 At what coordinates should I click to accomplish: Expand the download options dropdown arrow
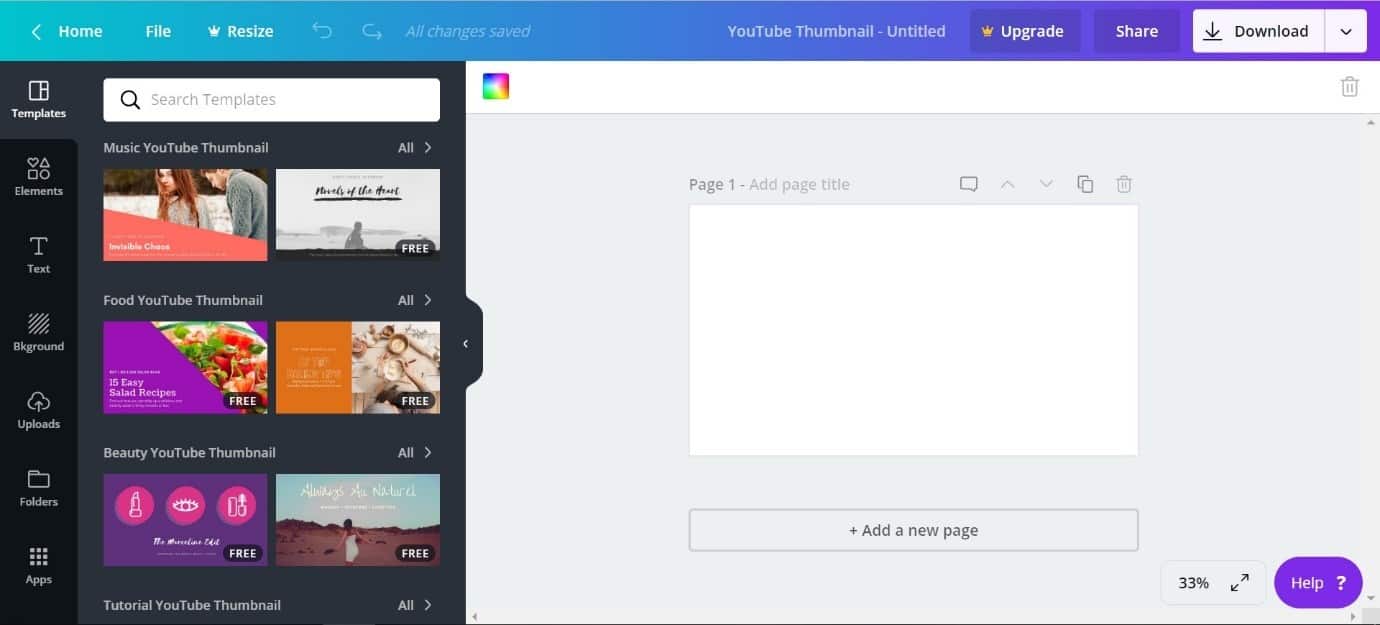pyautogui.click(x=1346, y=31)
